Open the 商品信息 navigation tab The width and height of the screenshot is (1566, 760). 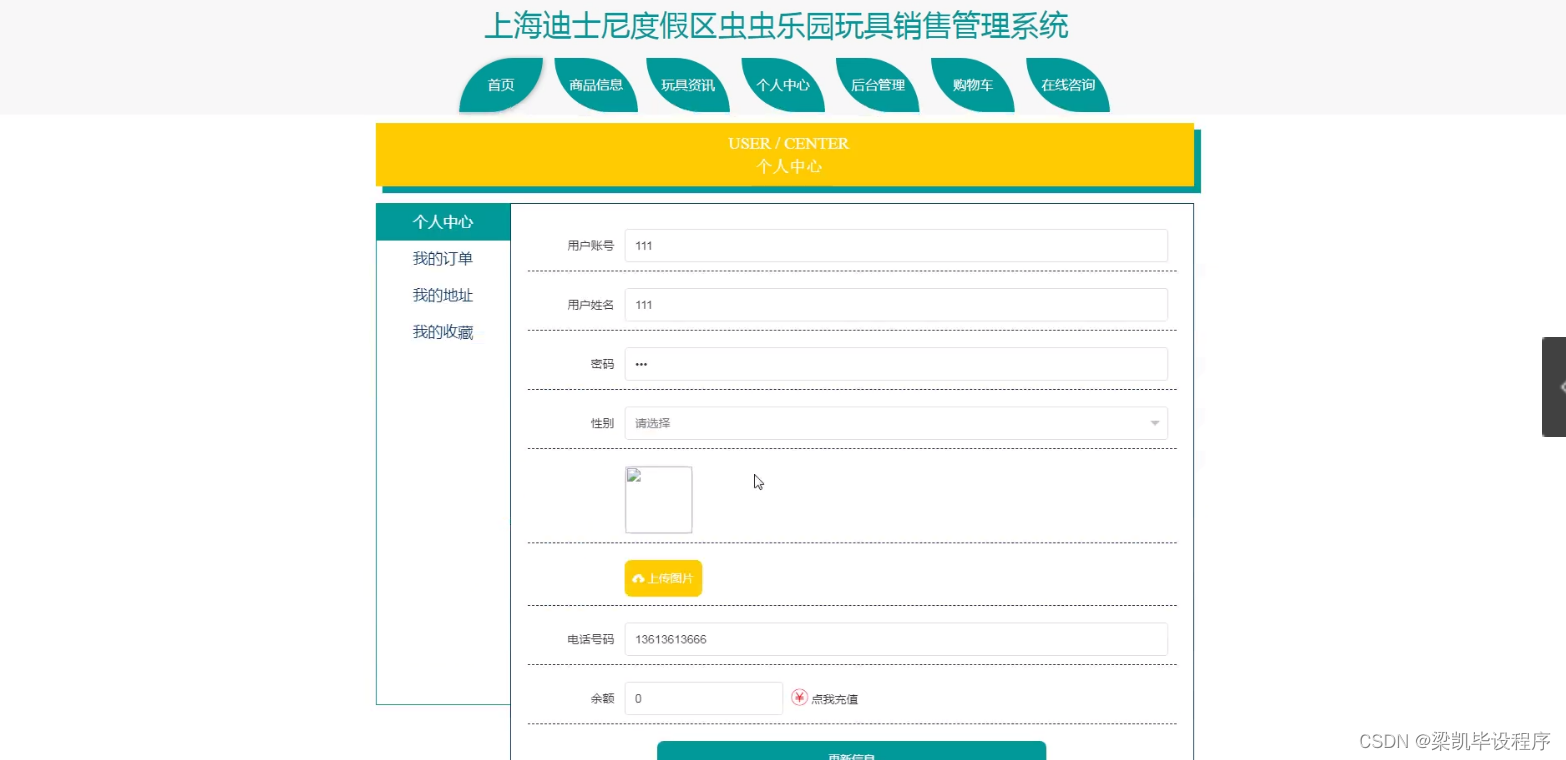[596, 85]
